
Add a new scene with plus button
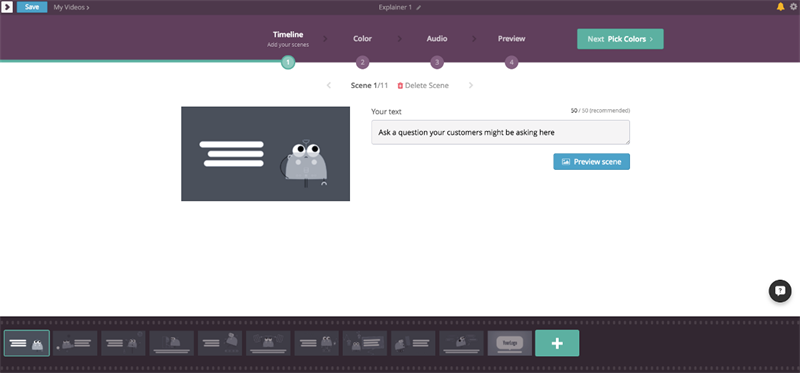point(557,343)
